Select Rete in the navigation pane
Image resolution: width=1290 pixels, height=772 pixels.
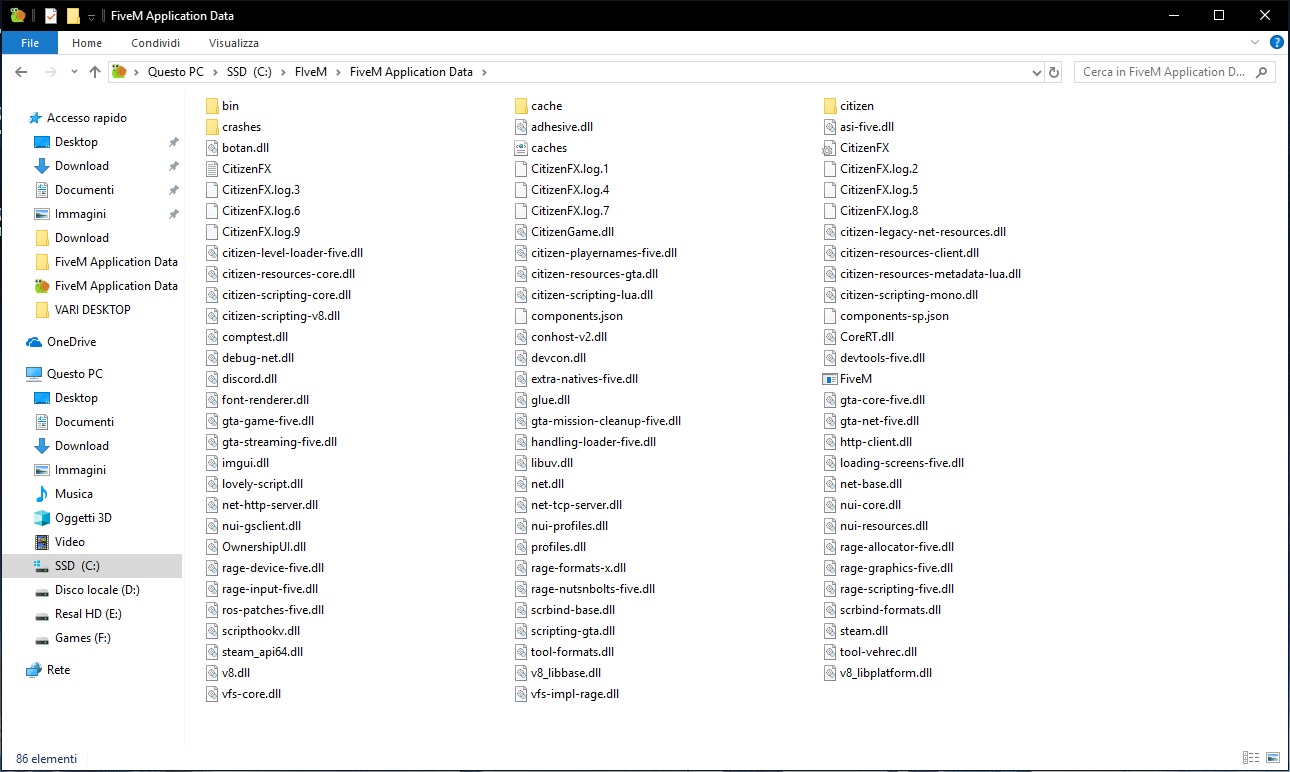click(48, 670)
